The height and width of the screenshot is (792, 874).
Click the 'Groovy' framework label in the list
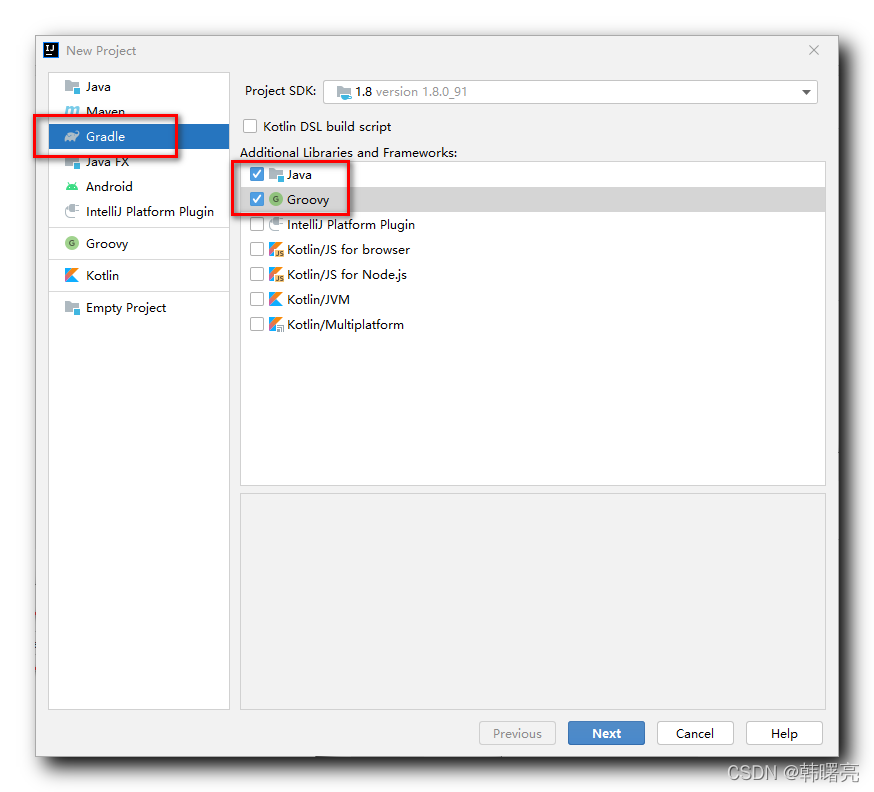point(308,200)
